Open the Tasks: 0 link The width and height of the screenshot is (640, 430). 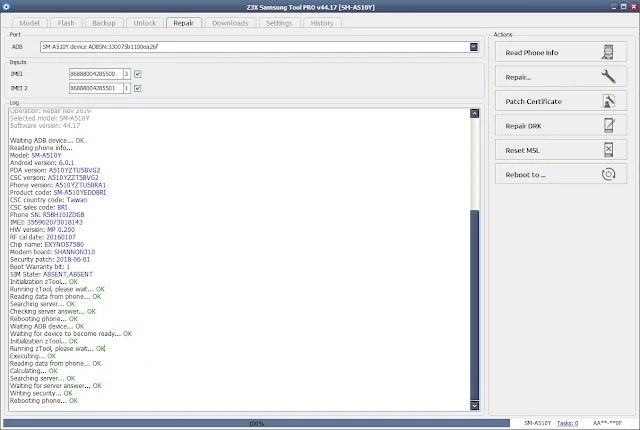[x=567, y=423]
